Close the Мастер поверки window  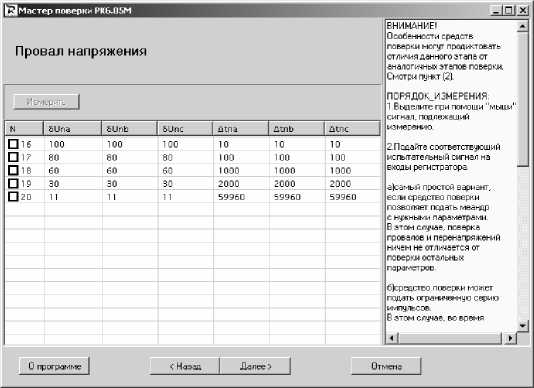click(x=522, y=11)
